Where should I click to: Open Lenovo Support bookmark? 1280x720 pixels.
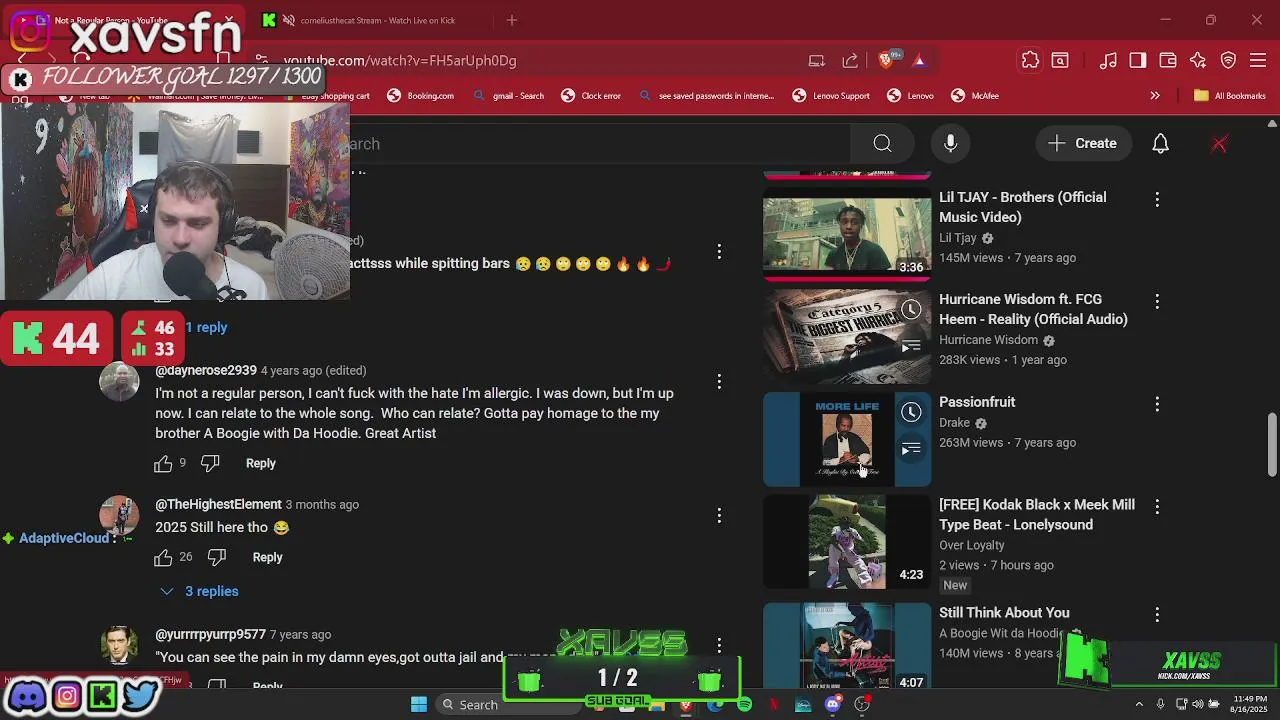point(831,96)
